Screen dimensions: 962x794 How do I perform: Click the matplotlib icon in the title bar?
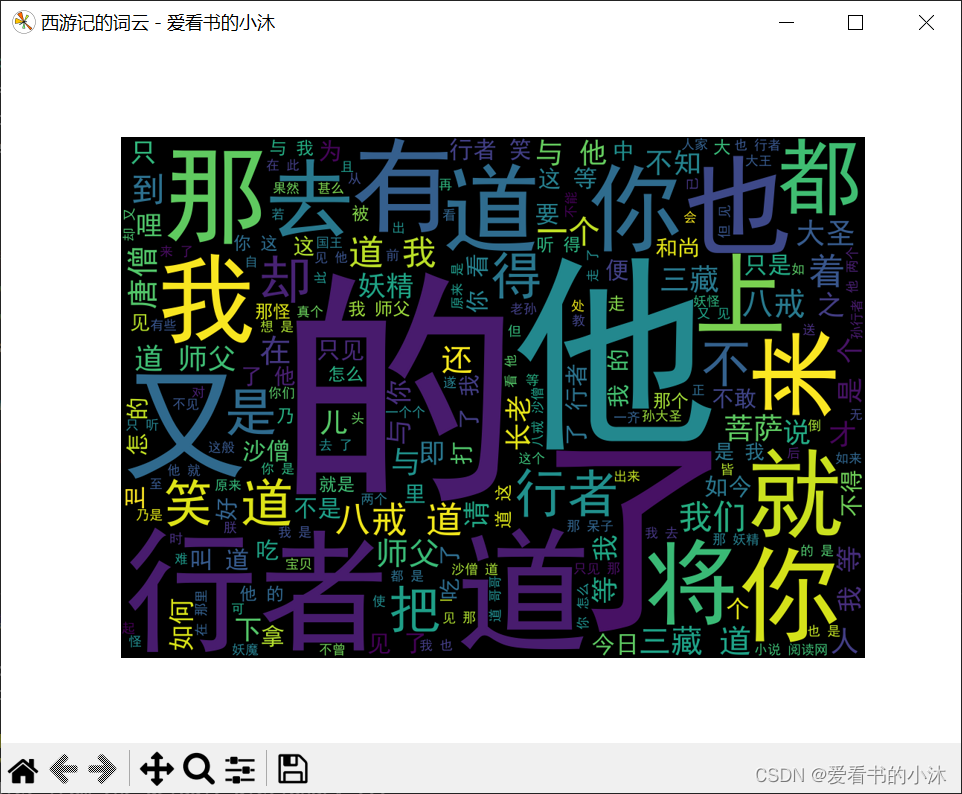pyautogui.click(x=23, y=23)
